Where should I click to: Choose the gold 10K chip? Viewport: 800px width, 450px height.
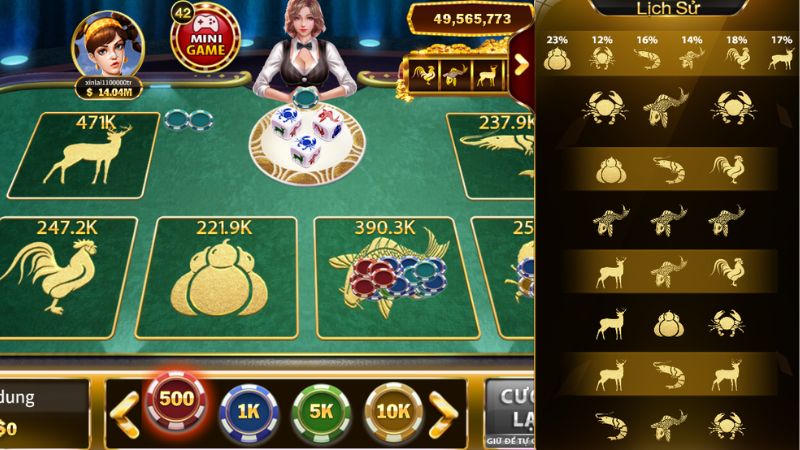393,412
